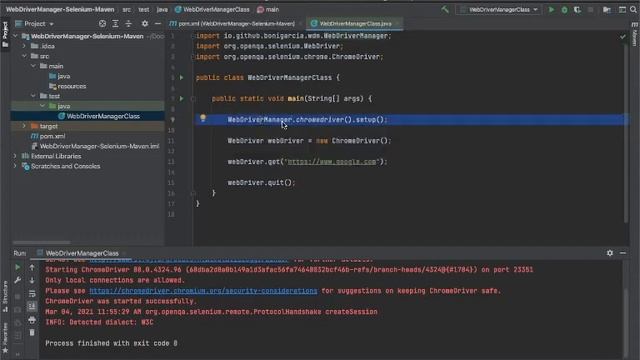Click the Search Everywhere magnifier icon

(x=633, y=9)
